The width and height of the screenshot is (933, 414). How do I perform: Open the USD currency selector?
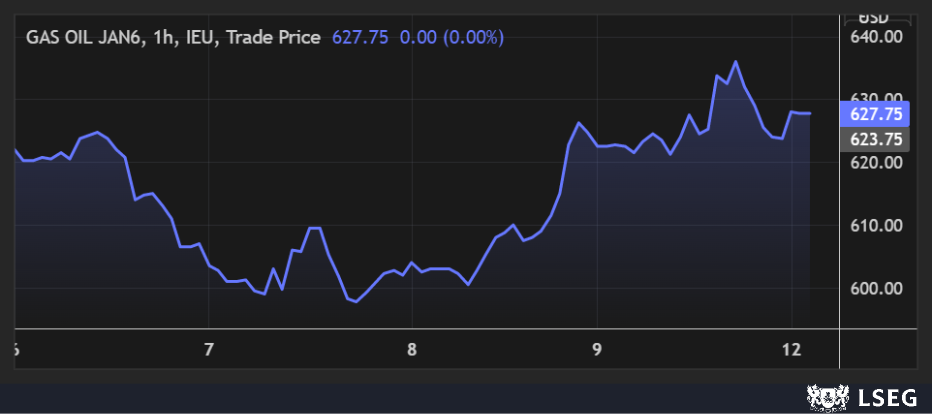tap(874, 17)
